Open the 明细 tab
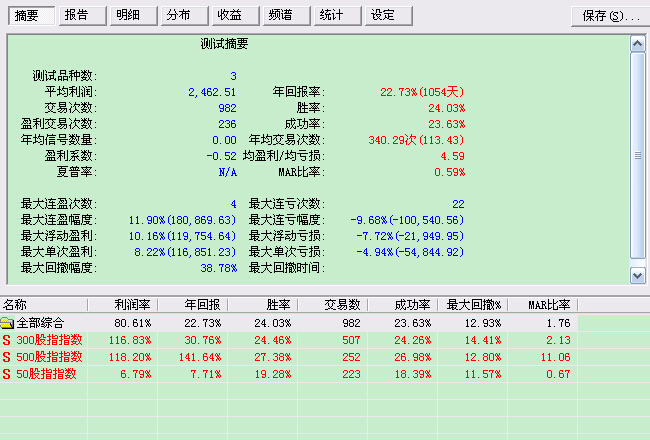Viewport: 650px width, 440px height. [133, 16]
